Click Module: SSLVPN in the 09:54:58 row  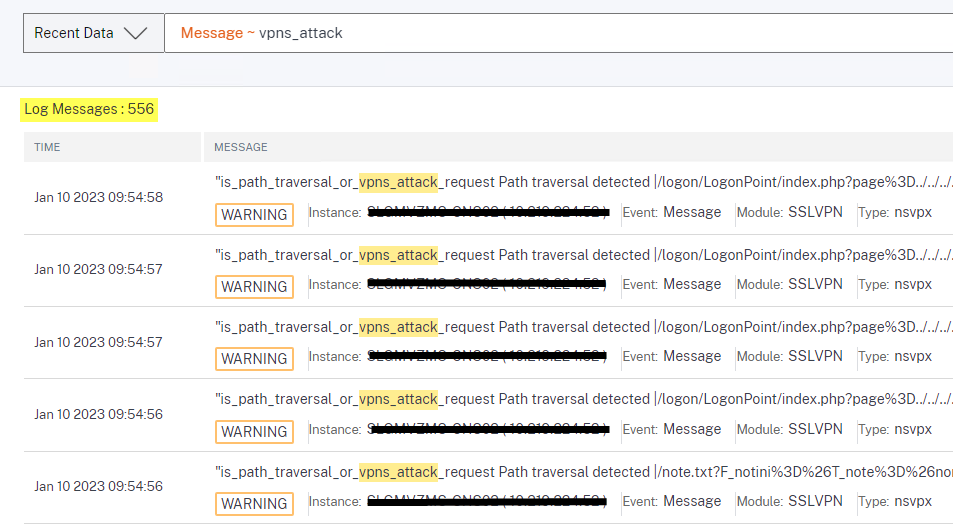(790, 212)
